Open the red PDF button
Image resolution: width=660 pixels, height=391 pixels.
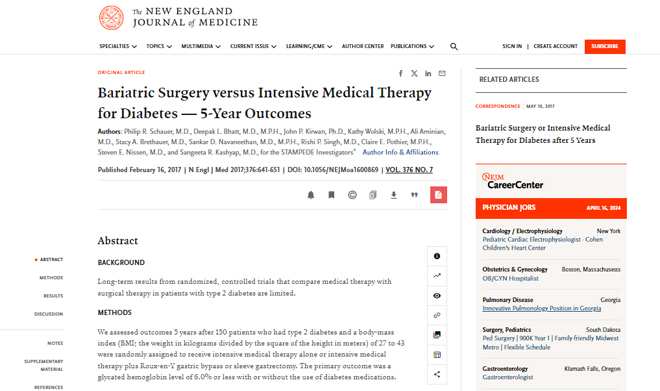(438, 195)
